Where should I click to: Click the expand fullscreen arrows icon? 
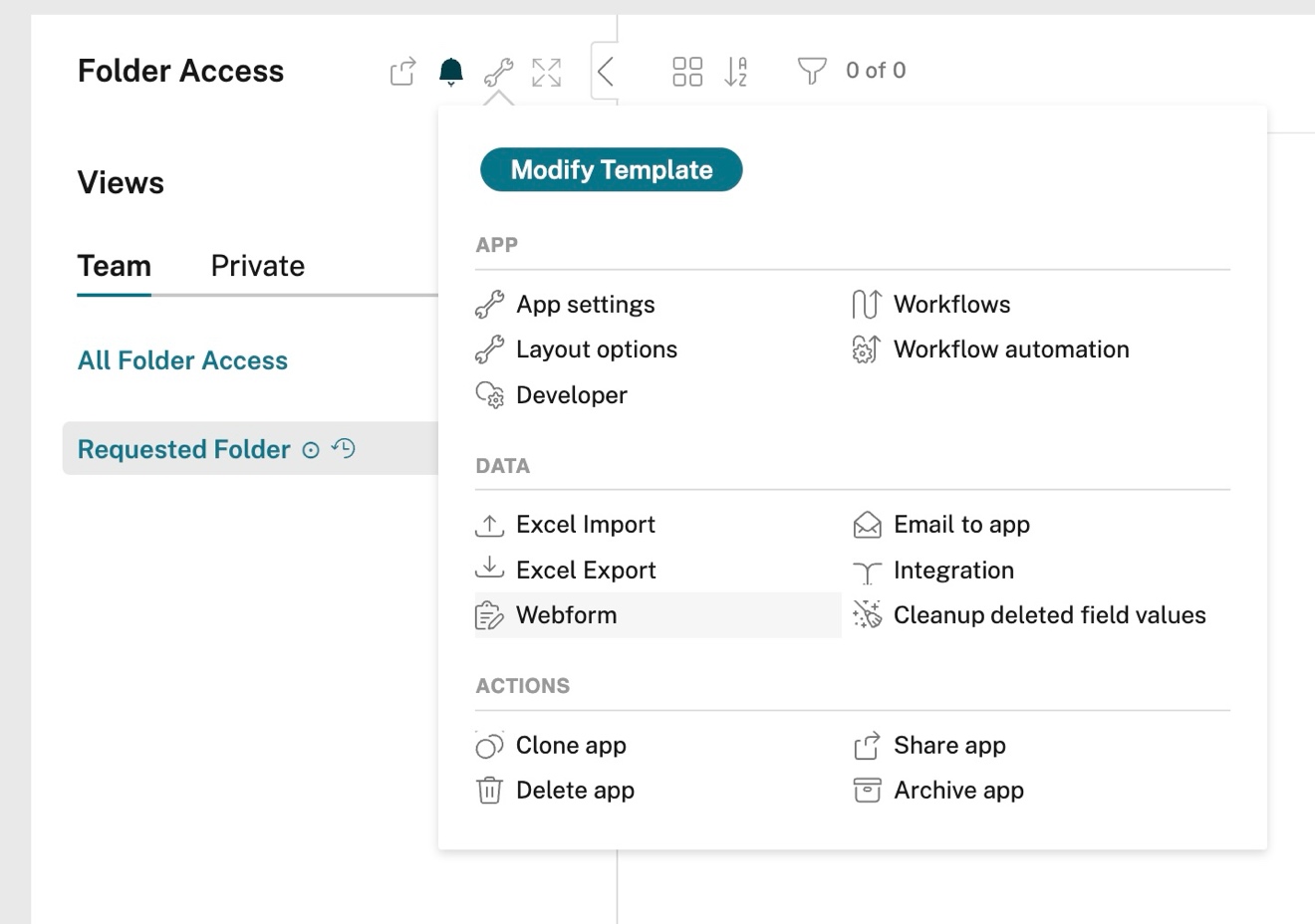tap(546, 72)
